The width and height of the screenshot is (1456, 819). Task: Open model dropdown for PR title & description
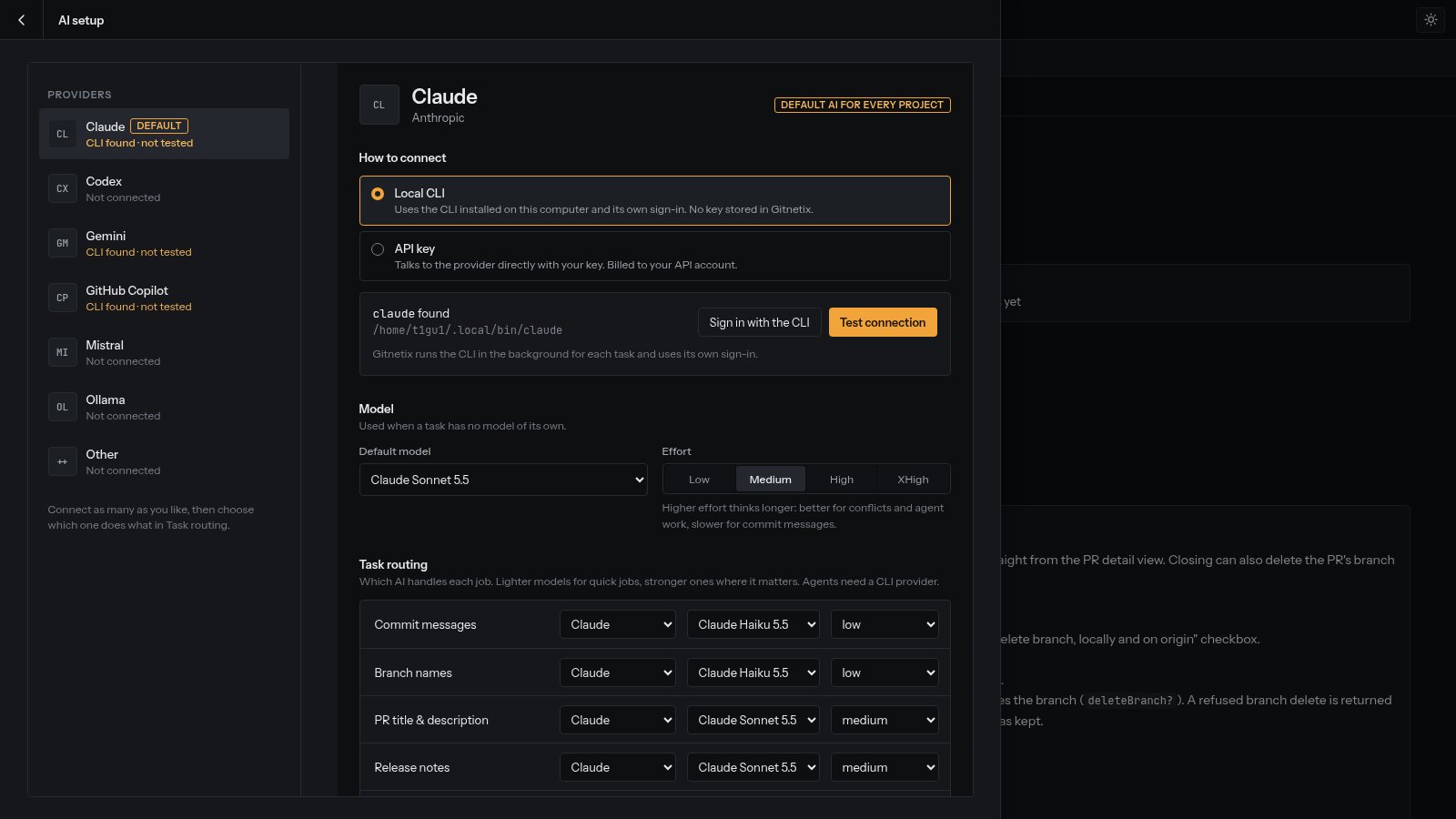(x=753, y=720)
